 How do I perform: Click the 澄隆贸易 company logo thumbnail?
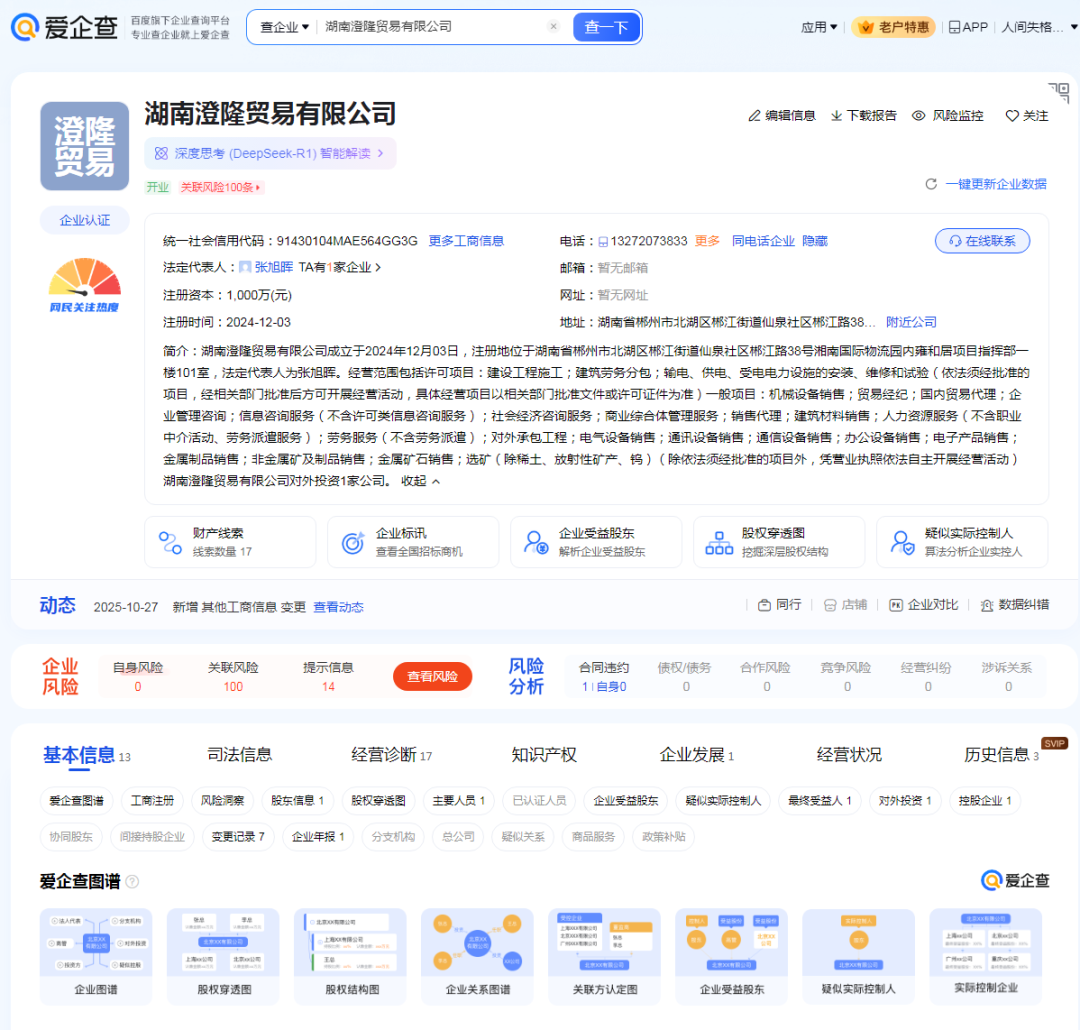click(x=85, y=146)
